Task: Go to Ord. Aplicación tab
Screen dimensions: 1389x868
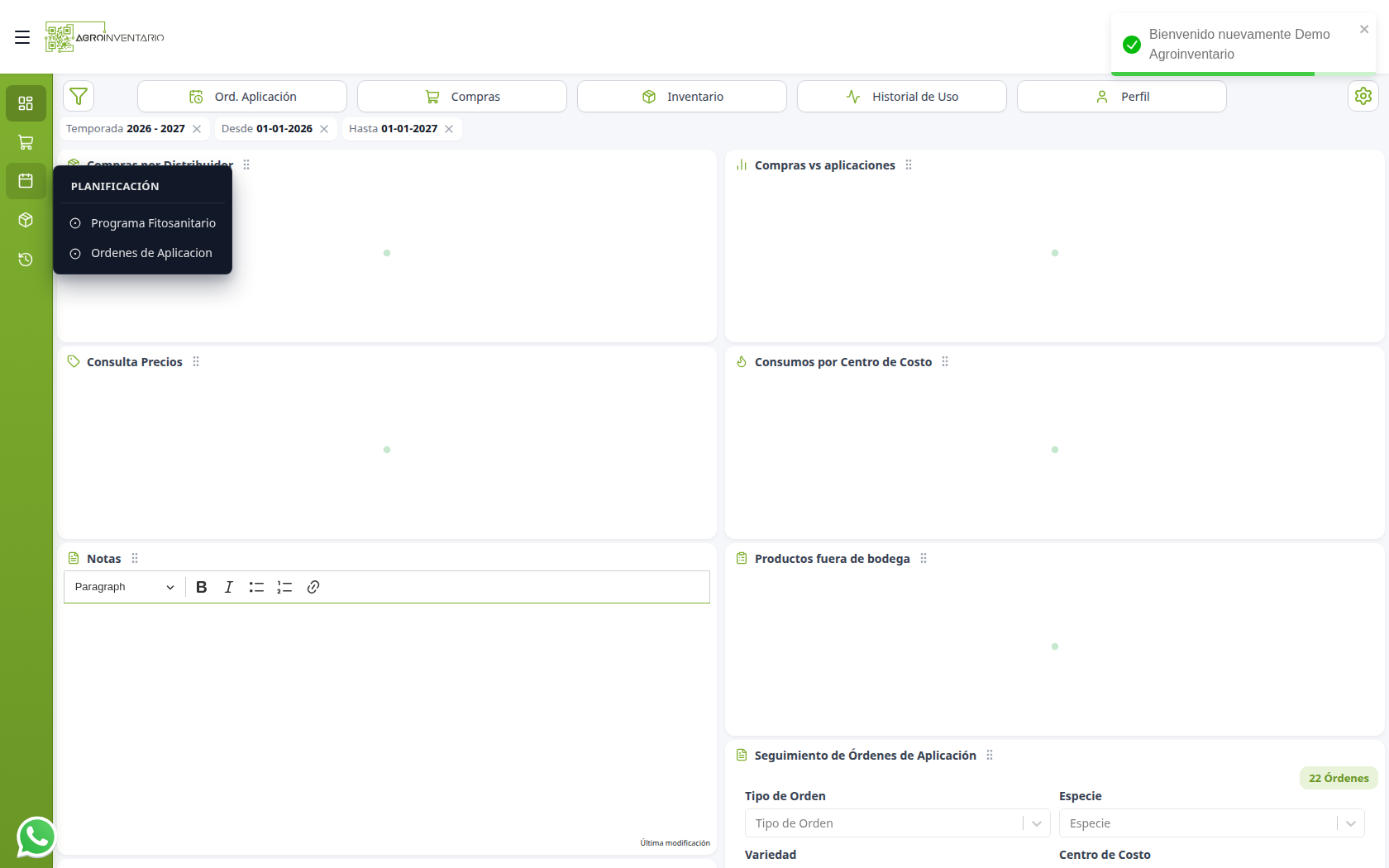Action: (242, 97)
